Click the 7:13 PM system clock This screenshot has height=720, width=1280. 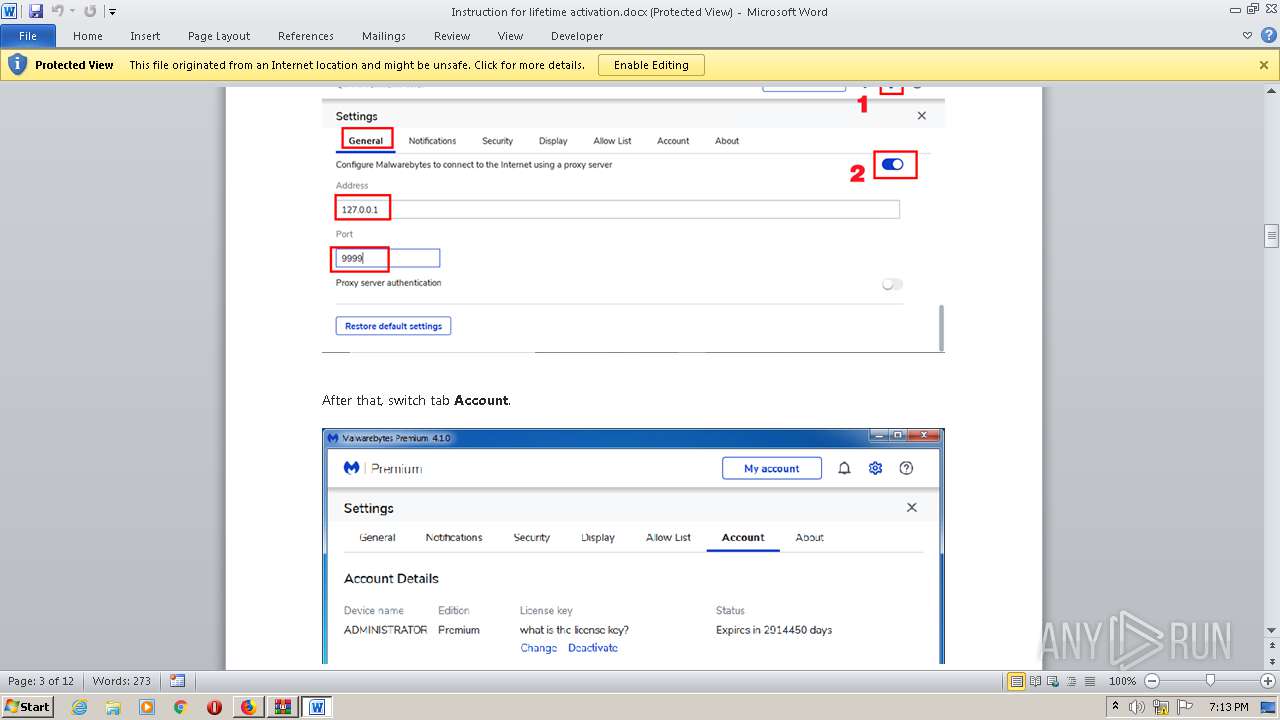tap(1228, 707)
